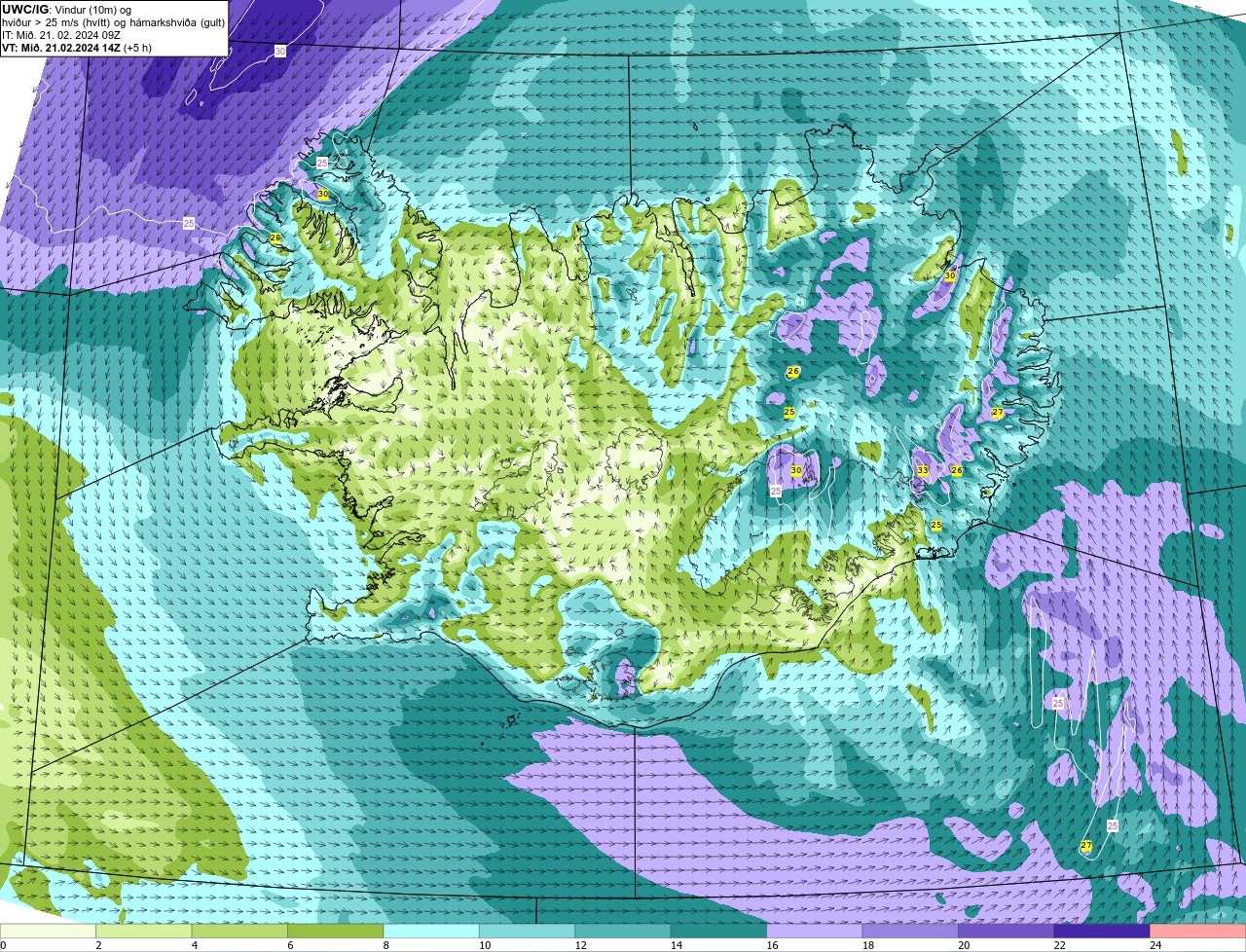
Task: Click legend tick value 0
Action: 3,945
